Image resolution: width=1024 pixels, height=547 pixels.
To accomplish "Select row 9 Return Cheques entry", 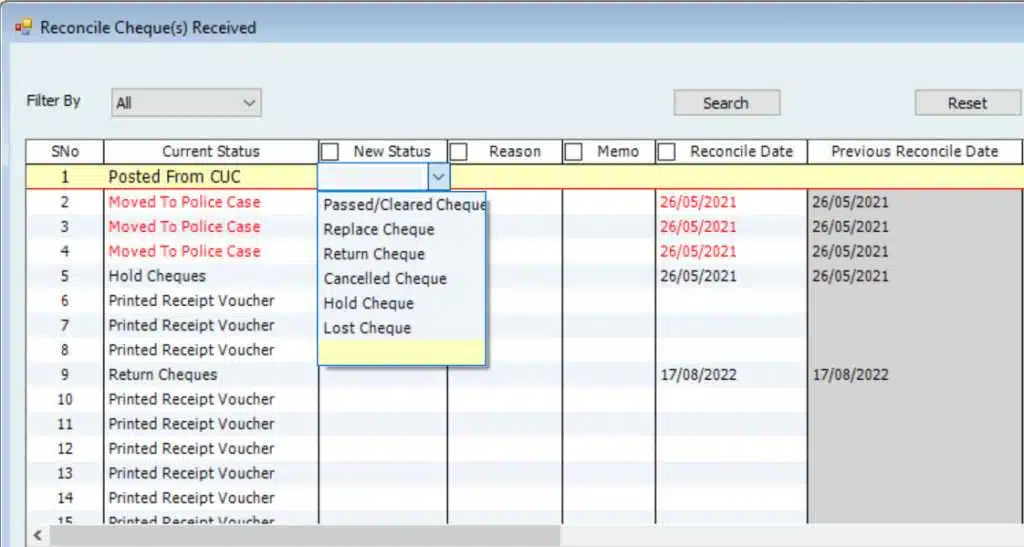I will [163, 375].
